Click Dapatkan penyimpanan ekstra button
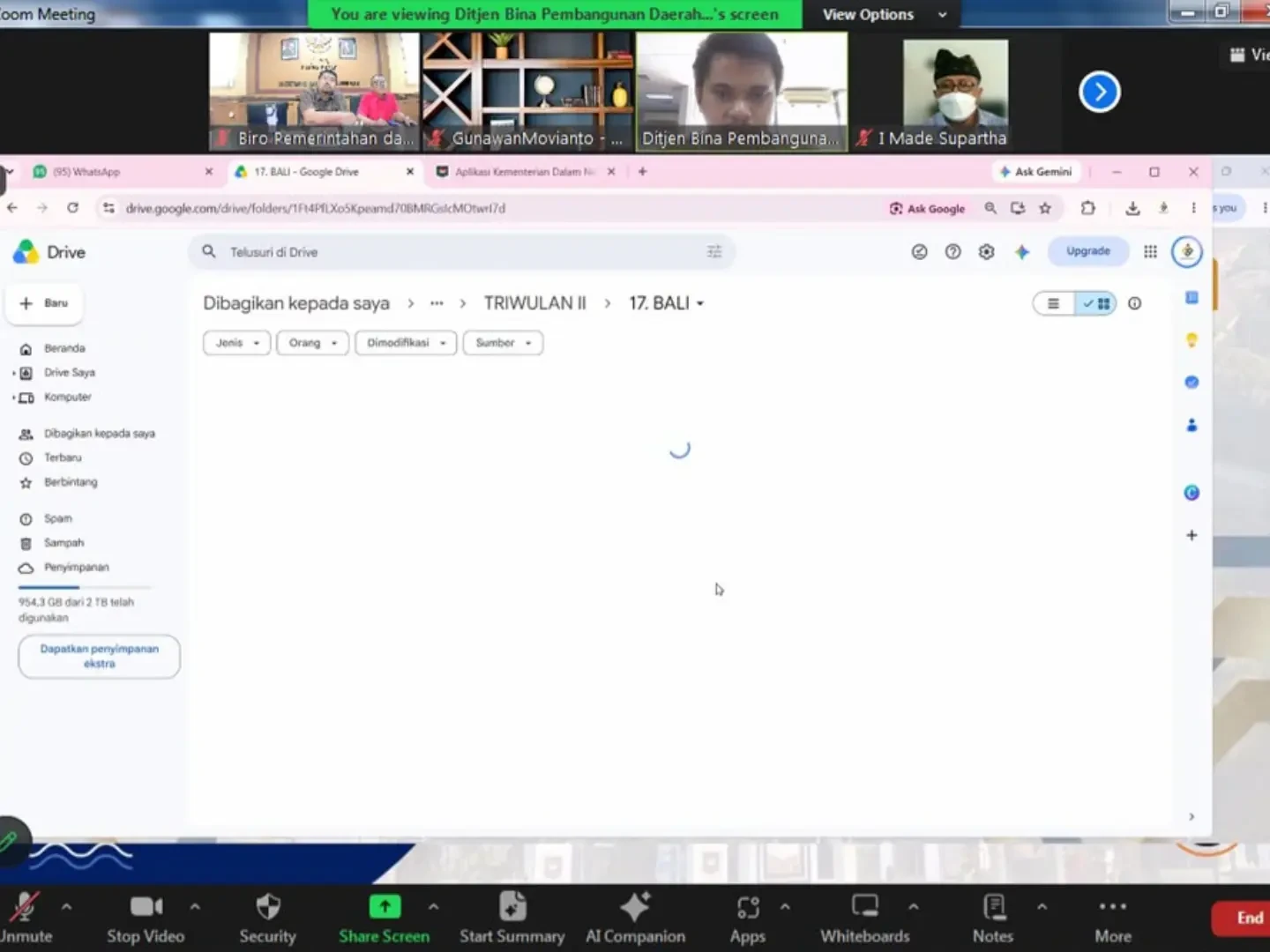This screenshot has height=952, width=1270. [99, 656]
